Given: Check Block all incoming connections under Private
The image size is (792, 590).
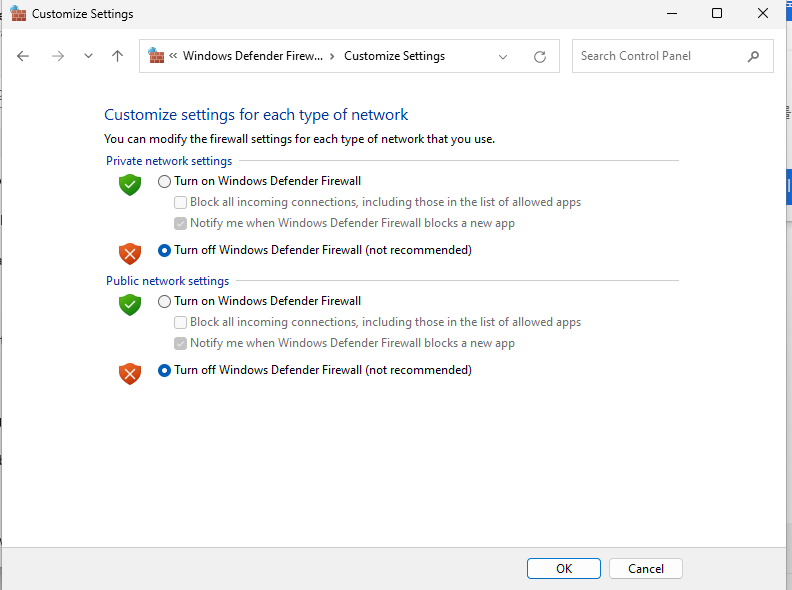Looking at the screenshot, I should coord(180,203).
